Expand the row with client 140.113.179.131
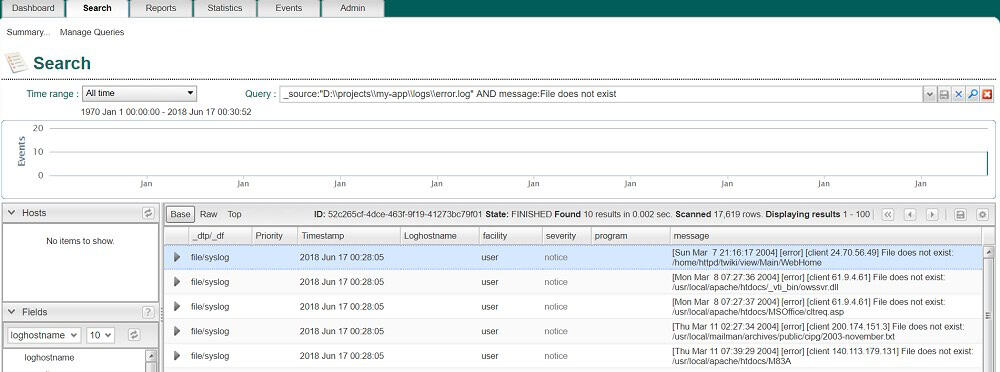The width and height of the screenshot is (1000, 372). tap(177, 355)
